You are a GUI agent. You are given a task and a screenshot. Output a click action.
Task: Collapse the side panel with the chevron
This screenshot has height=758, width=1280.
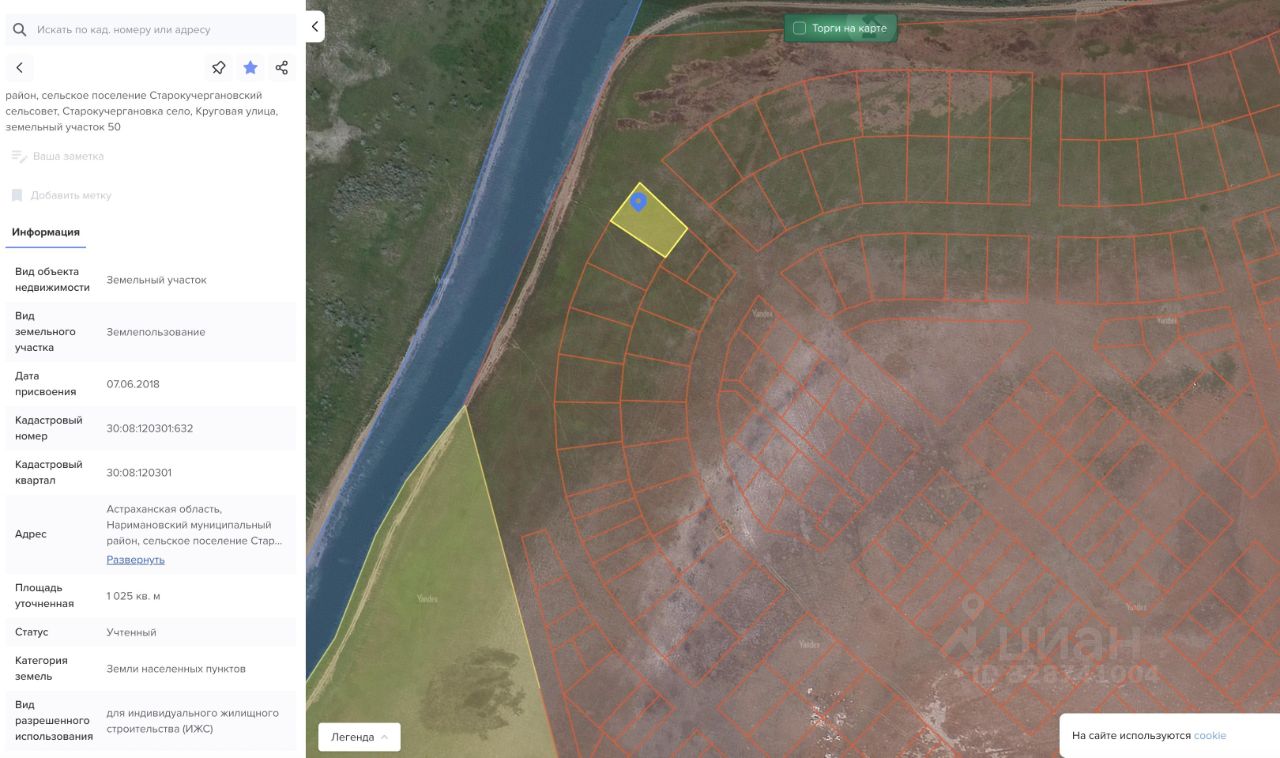315,27
